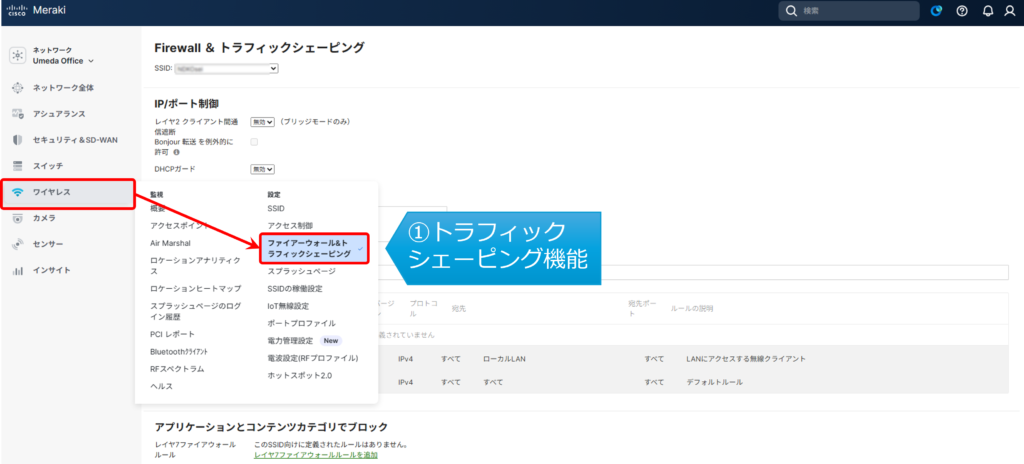This screenshot has width=1024, height=464.
Task: Click the insight bar chart icon
Action: coord(18,270)
